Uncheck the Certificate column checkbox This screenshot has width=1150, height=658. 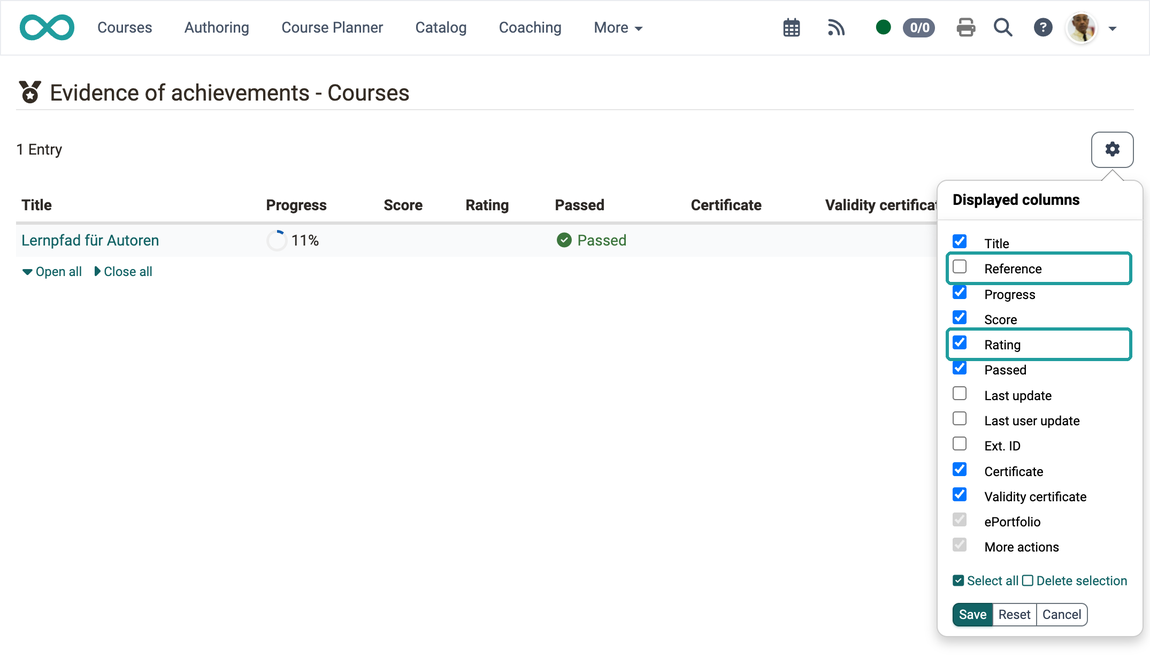coord(959,469)
